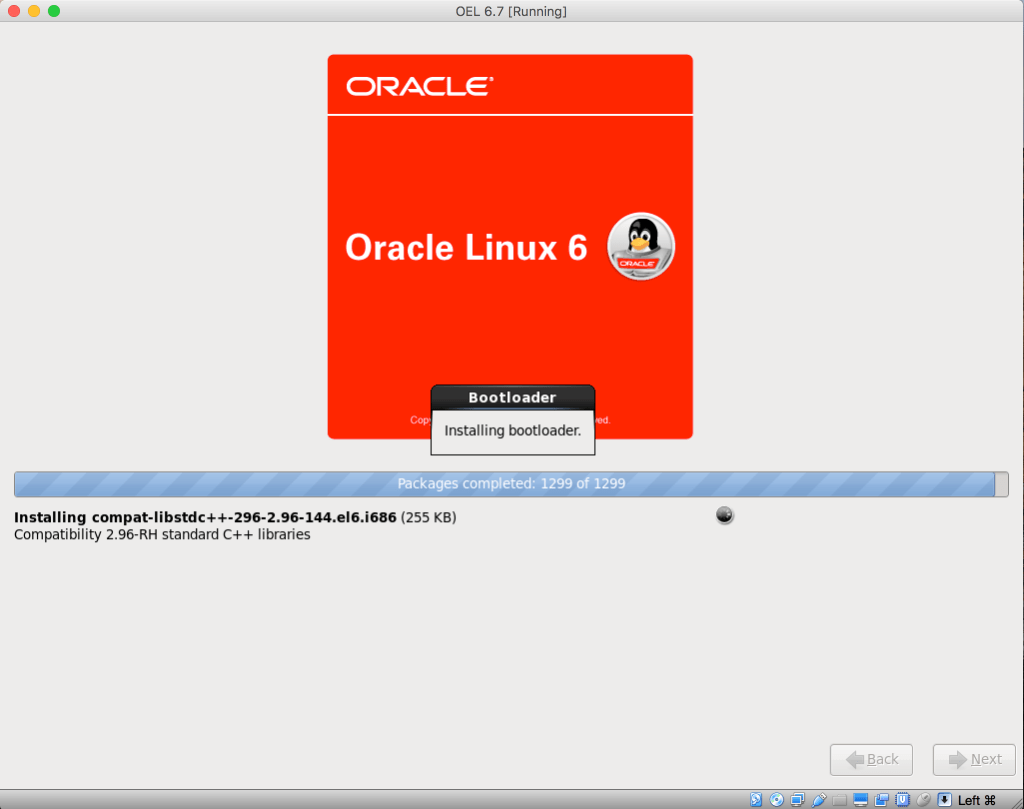Click the shared folders status icon

coord(840,799)
